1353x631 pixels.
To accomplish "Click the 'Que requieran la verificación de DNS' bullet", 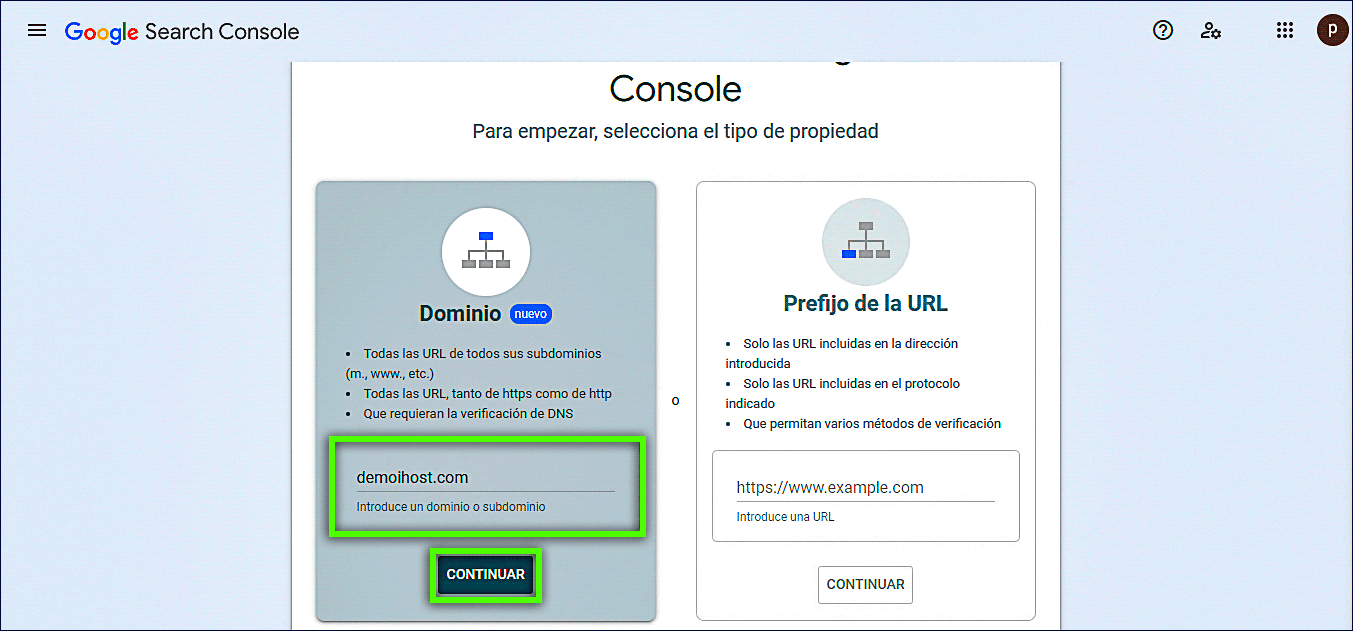I will click(x=468, y=414).
